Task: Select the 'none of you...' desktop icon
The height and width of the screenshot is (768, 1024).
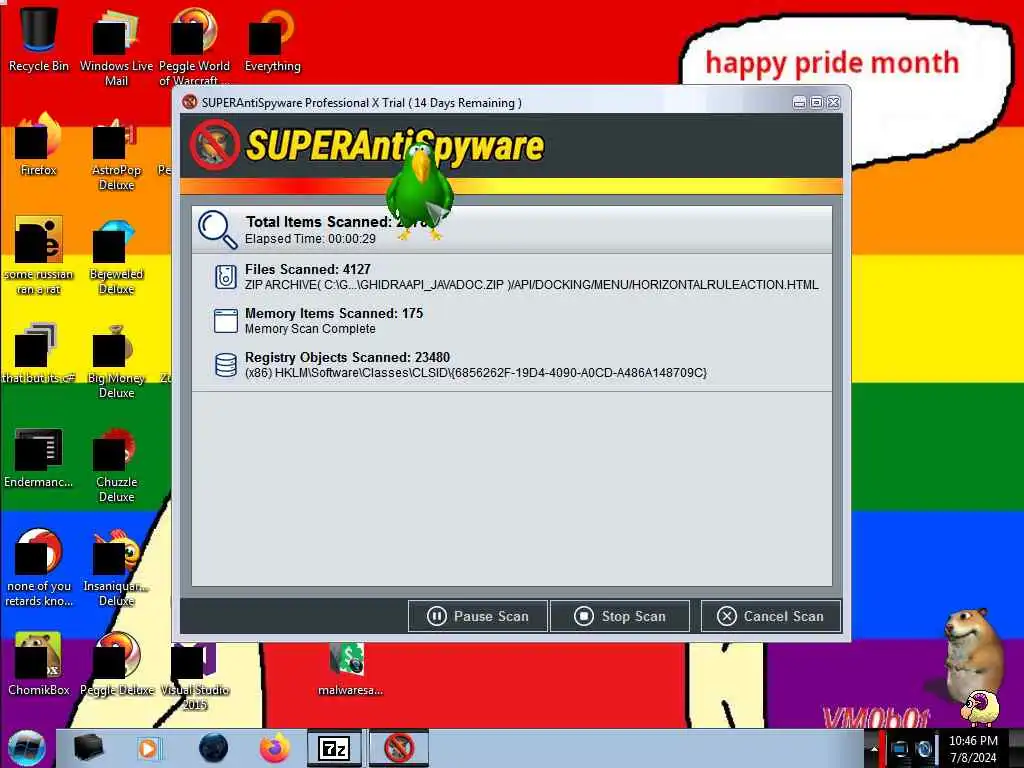Action: coord(39,568)
